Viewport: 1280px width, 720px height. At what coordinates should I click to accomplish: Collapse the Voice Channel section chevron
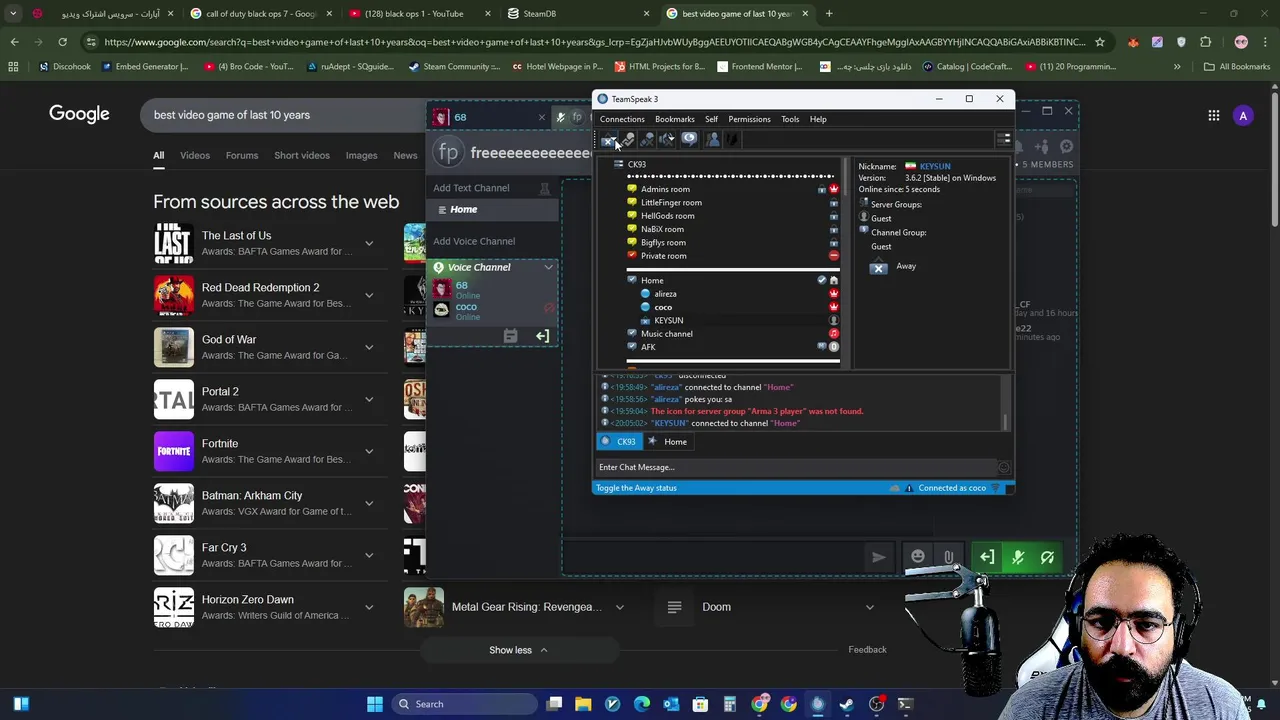pos(548,267)
